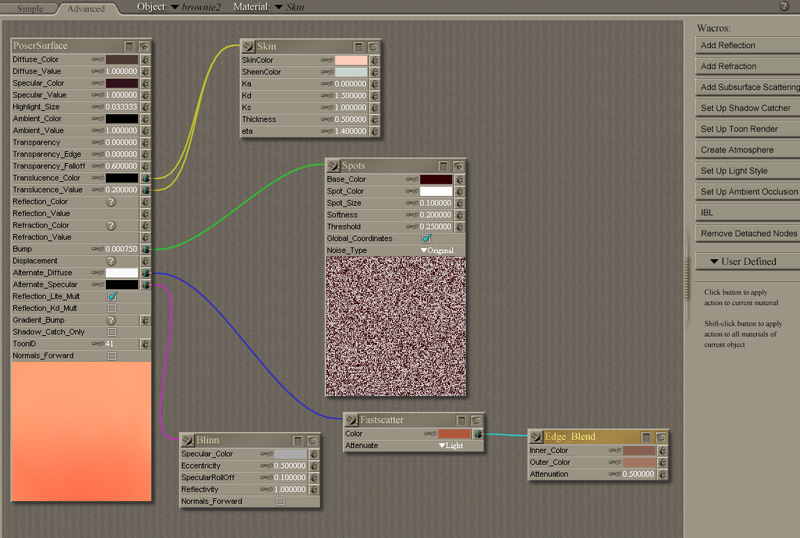The width and height of the screenshot is (800, 538).
Task: Click the Edge_Blend node collapse icon
Action: [645, 437]
